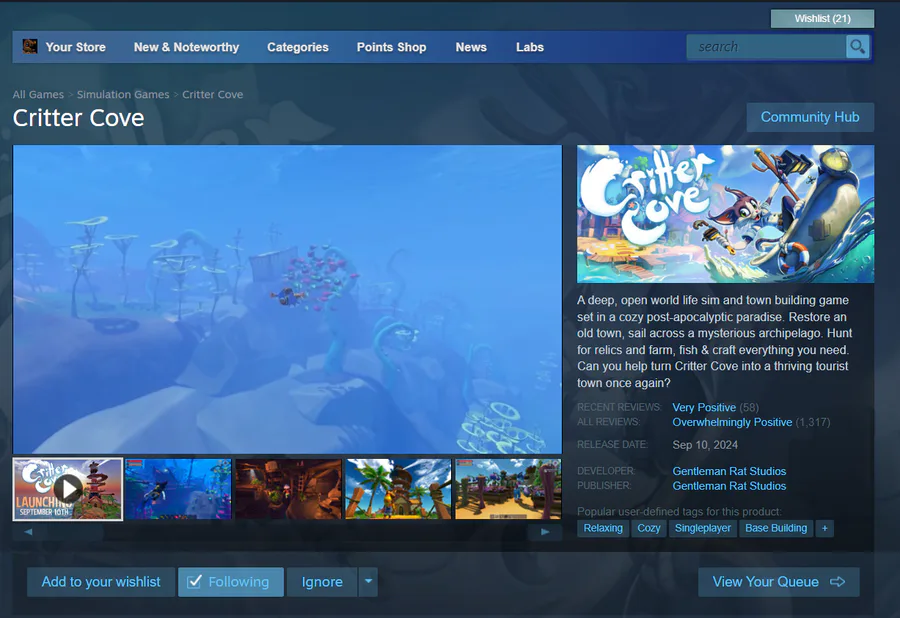Play the launch trailer thumbnail
The width and height of the screenshot is (900, 618).
[68, 489]
